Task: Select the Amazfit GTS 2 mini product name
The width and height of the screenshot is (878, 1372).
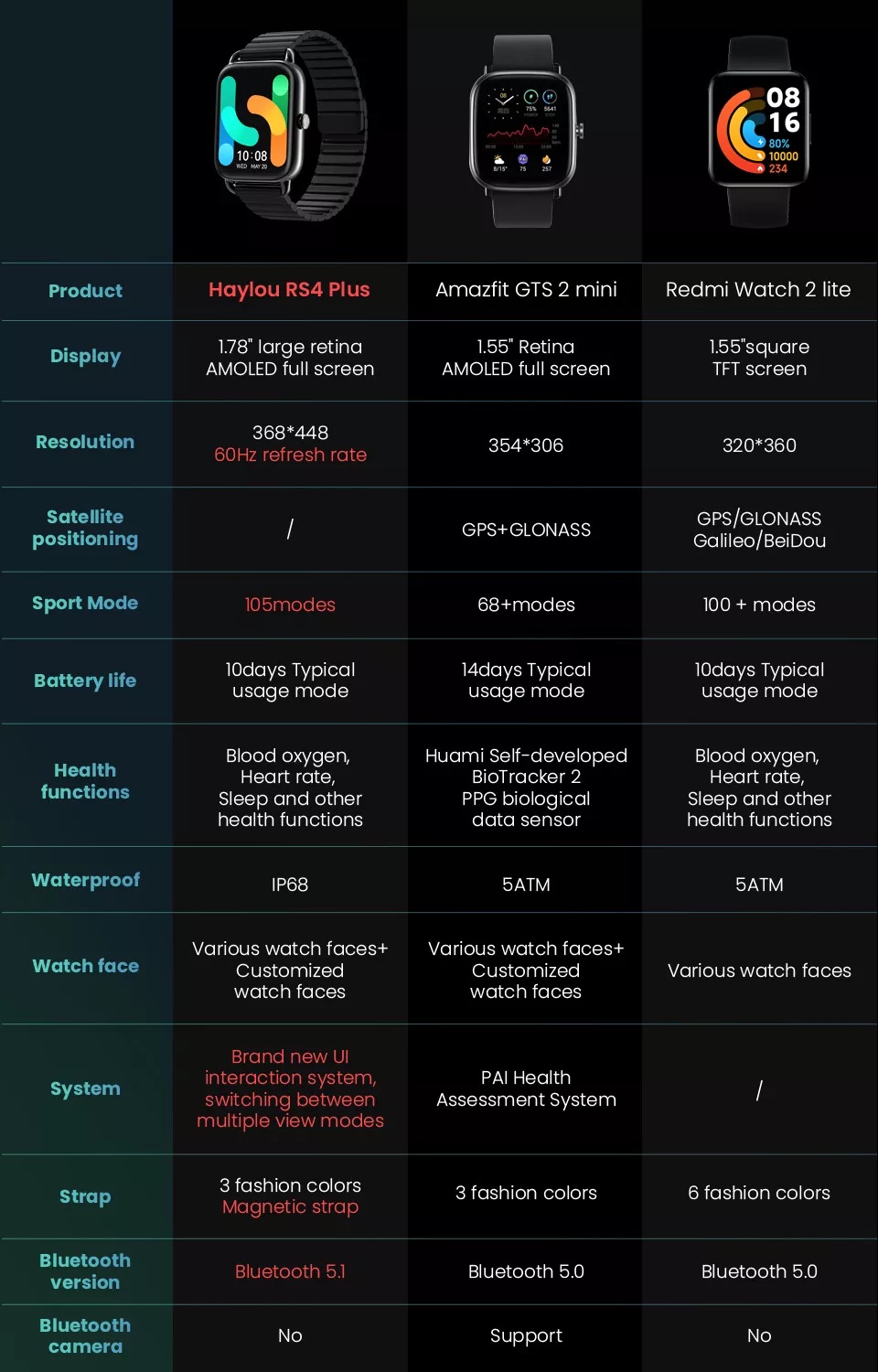Action: tap(526, 290)
